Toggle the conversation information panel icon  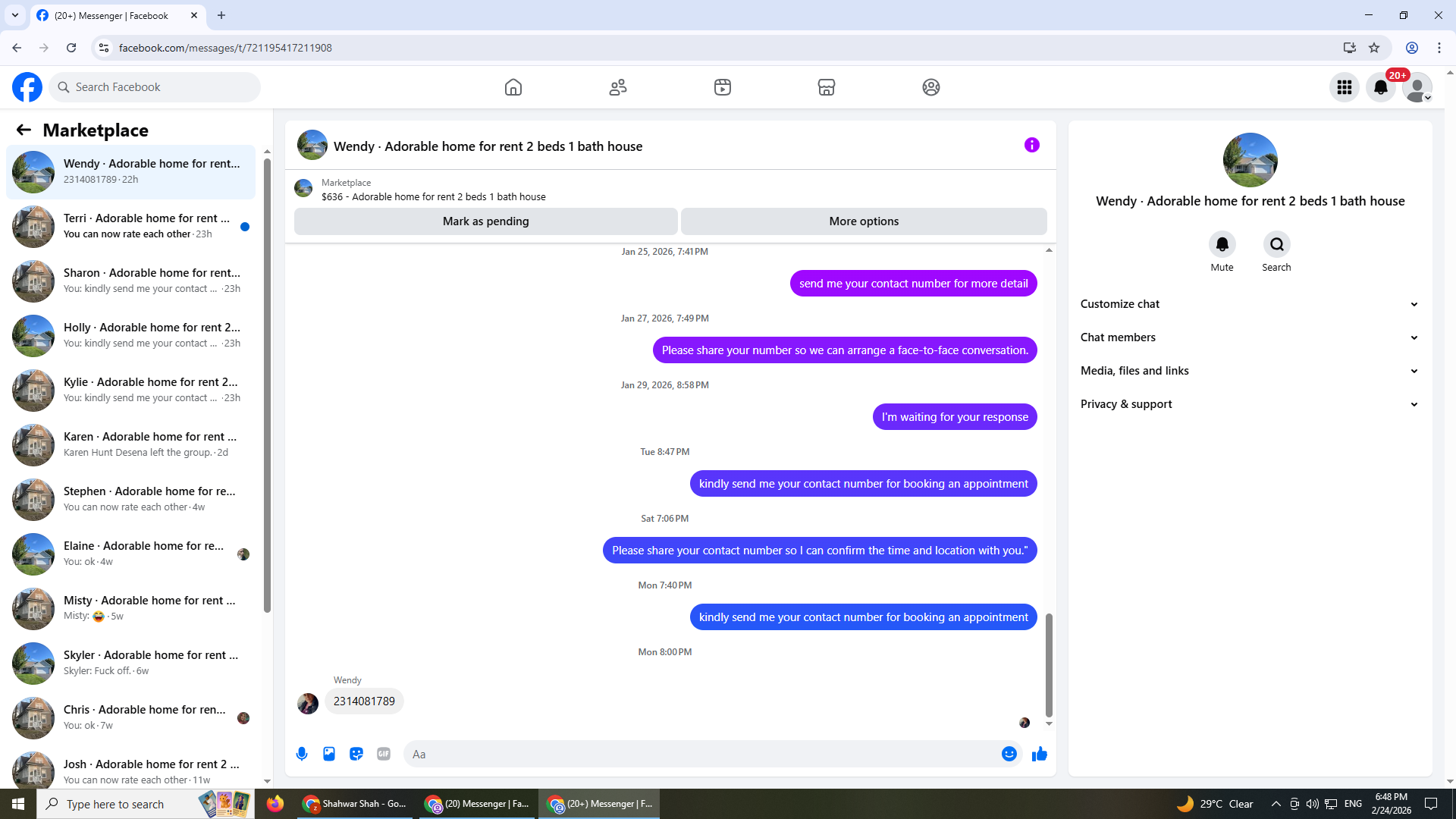click(1031, 145)
